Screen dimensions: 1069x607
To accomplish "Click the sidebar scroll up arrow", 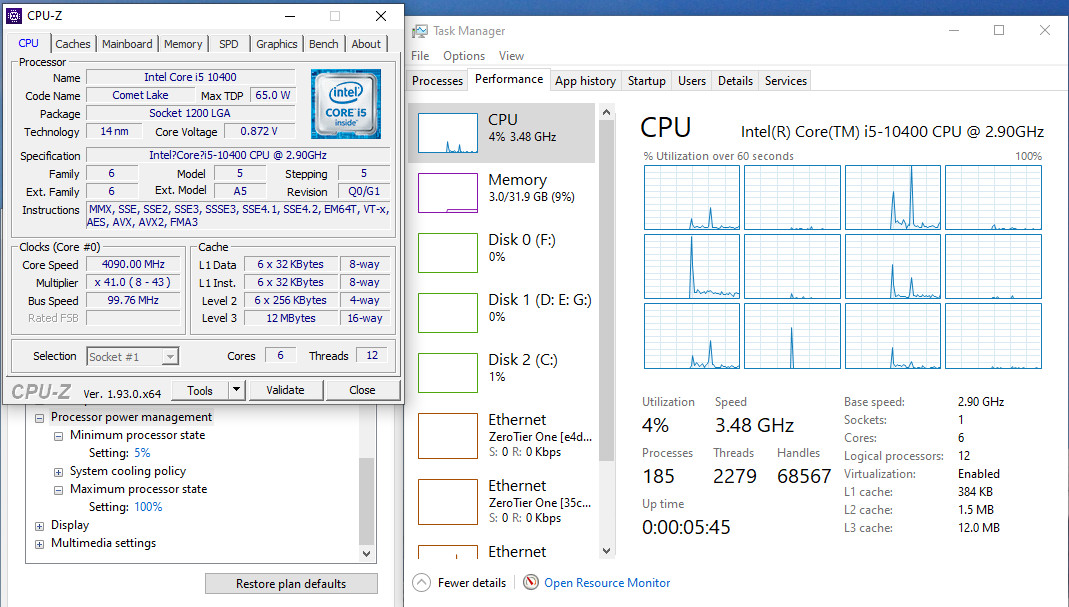I will pyautogui.click(x=606, y=112).
